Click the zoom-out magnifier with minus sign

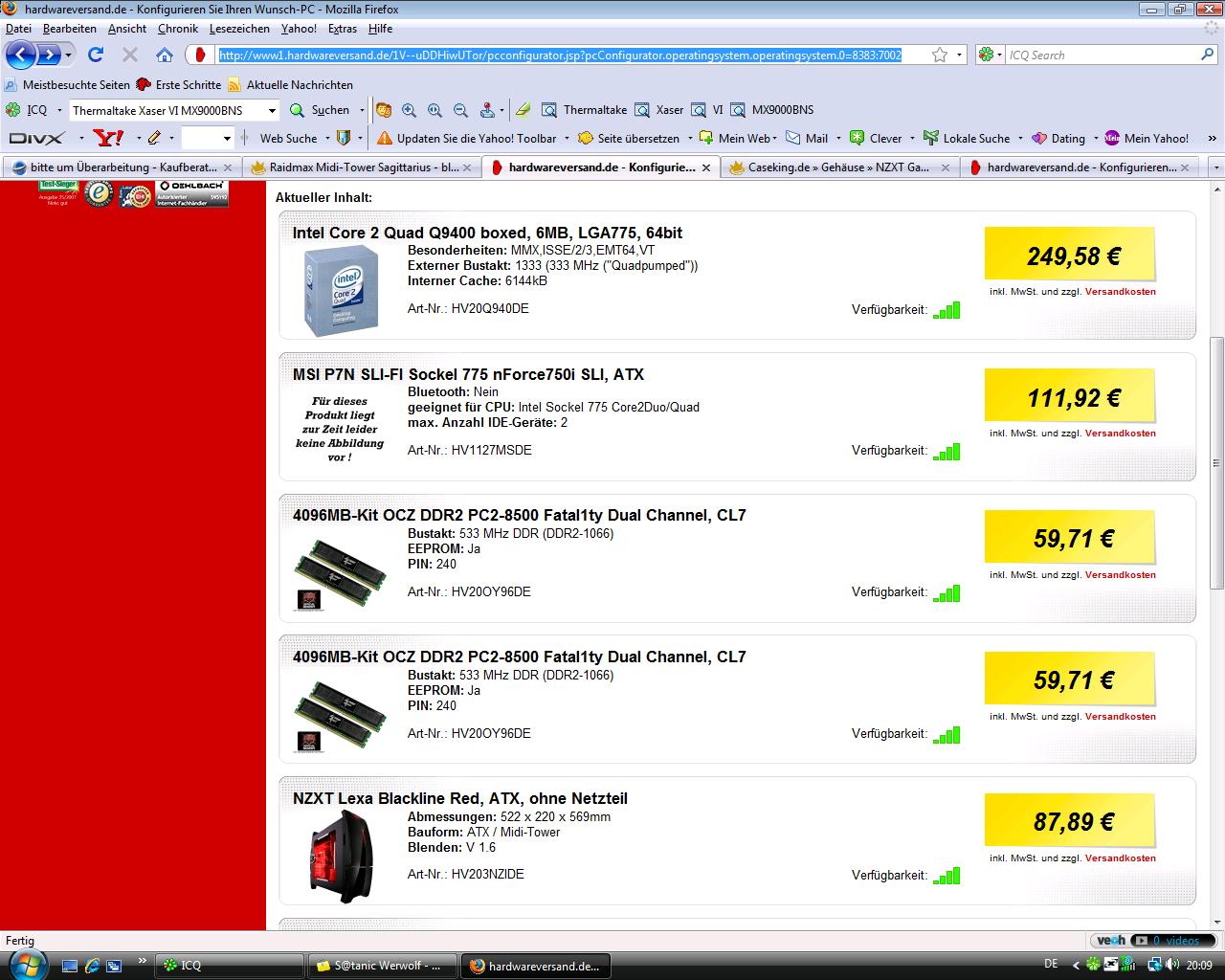(x=460, y=110)
